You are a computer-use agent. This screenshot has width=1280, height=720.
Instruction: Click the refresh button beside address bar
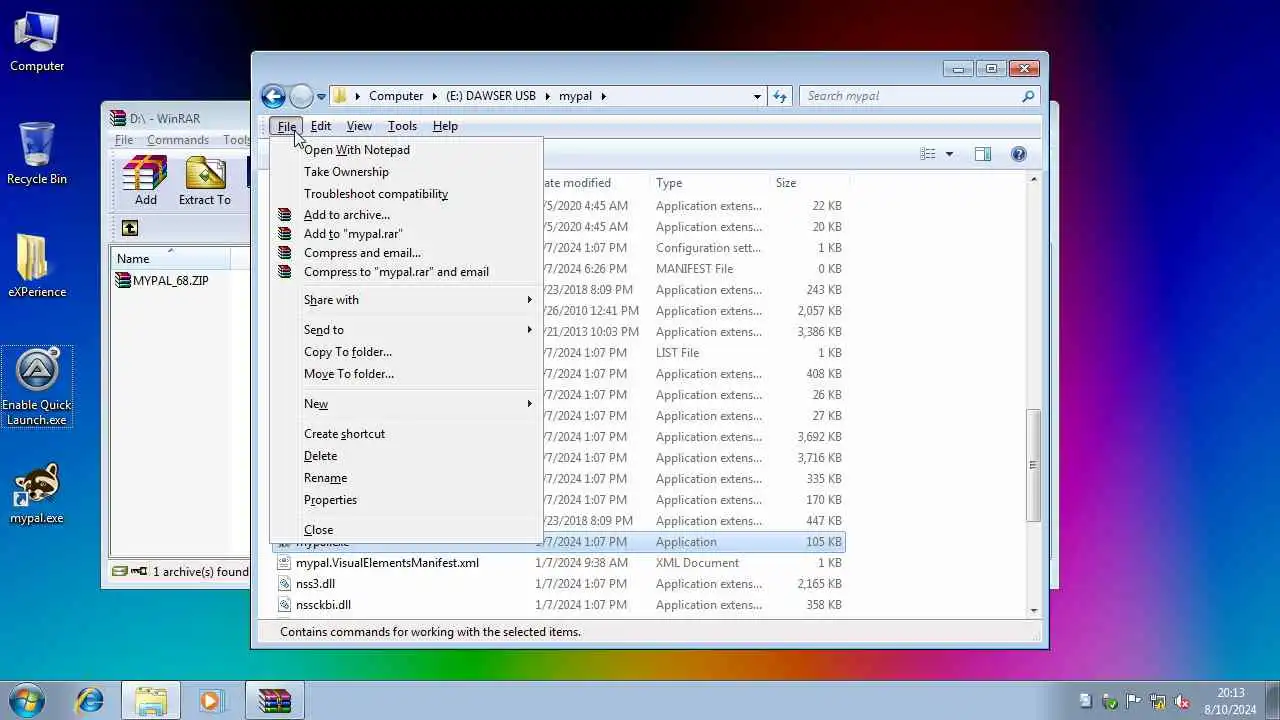pyautogui.click(x=780, y=96)
